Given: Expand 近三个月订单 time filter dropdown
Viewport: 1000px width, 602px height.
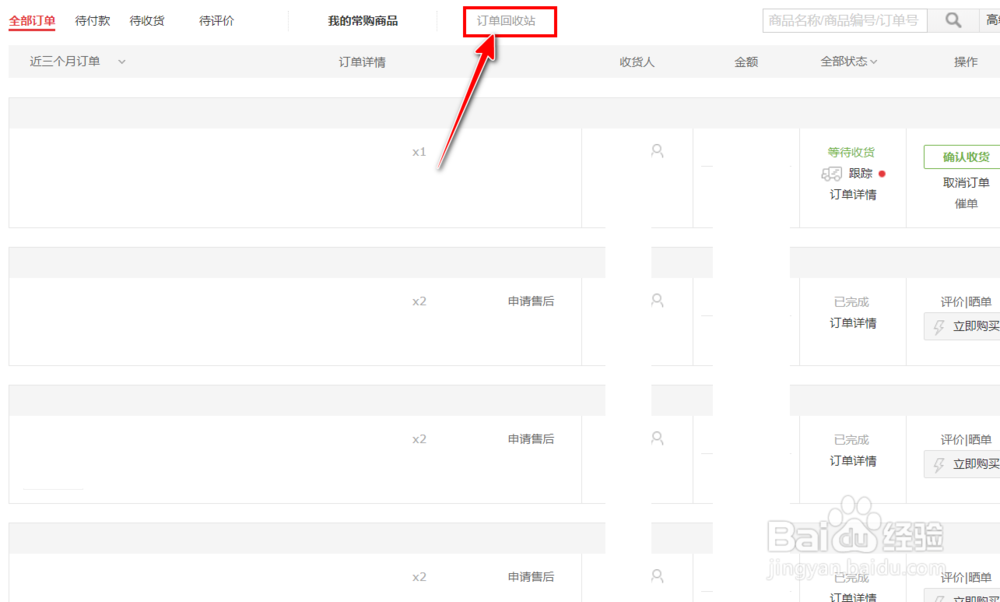Looking at the screenshot, I should tap(77, 62).
